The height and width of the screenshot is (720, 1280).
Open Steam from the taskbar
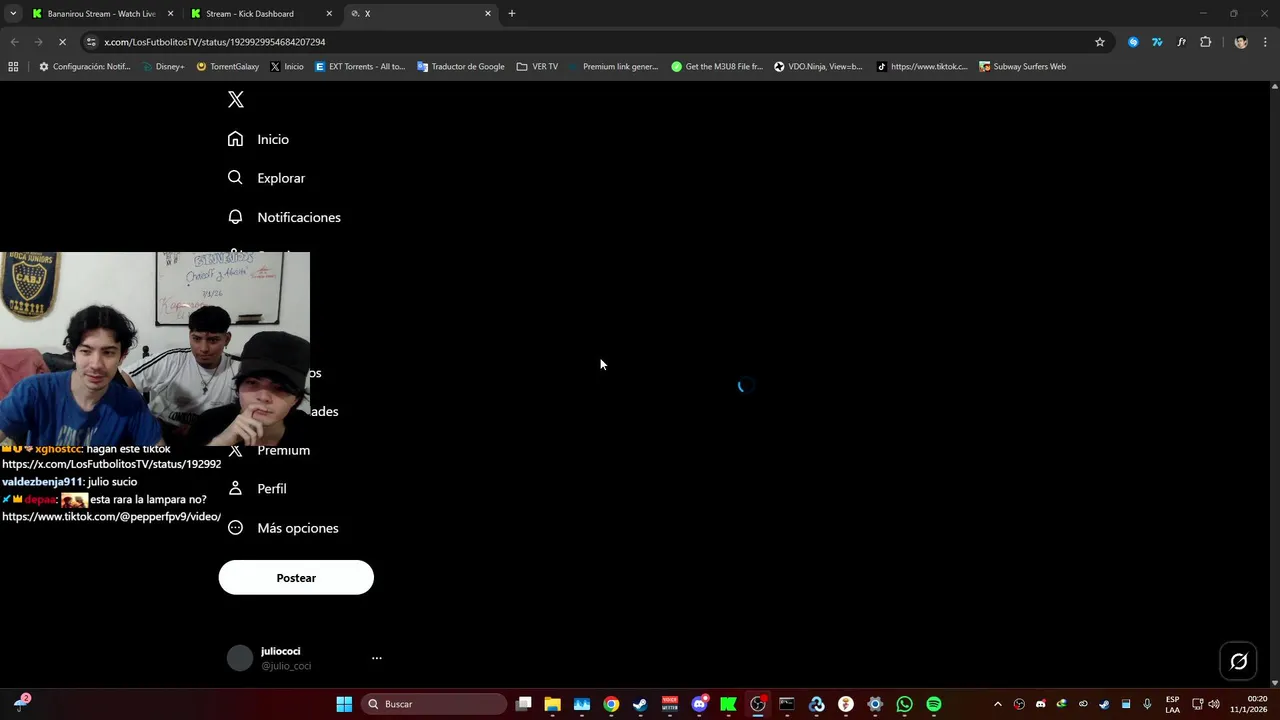[640, 704]
